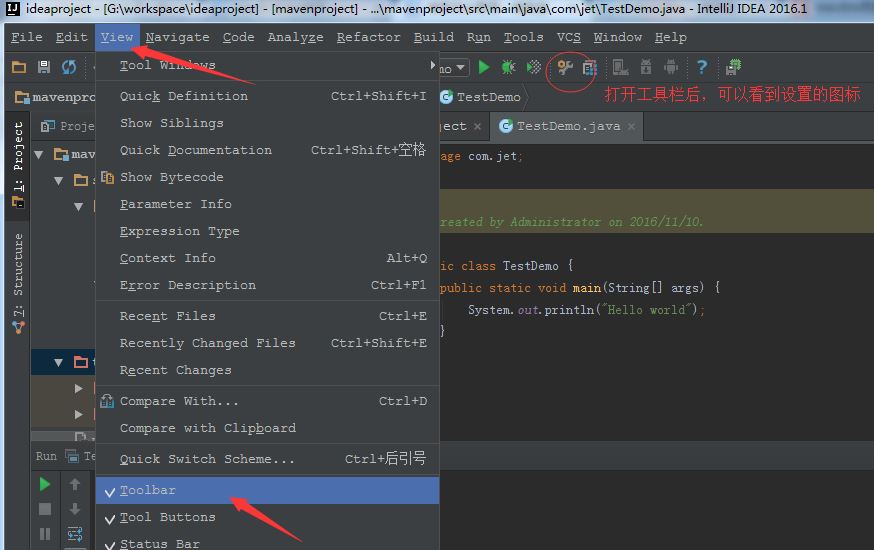Viewport: 874px width, 550px height.
Task: Click the Structure tool window icon
Action: point(18,327)
